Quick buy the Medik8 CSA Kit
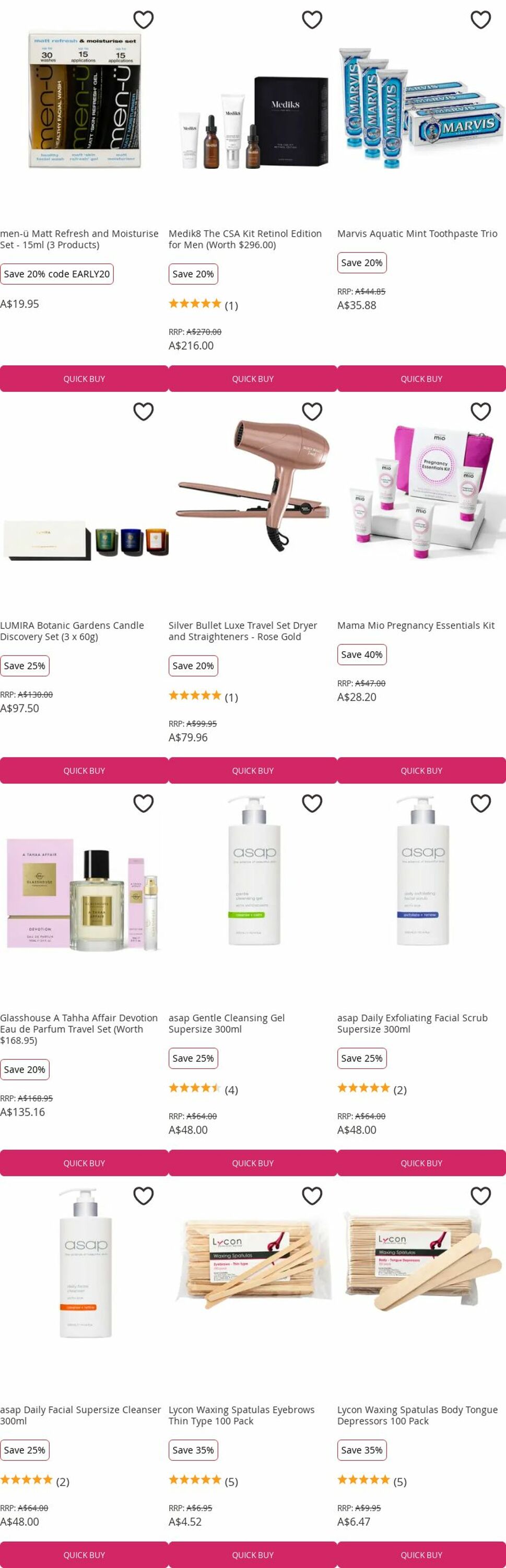The width and height of the screenshot is (506, 1568). (x=253, y=378)
